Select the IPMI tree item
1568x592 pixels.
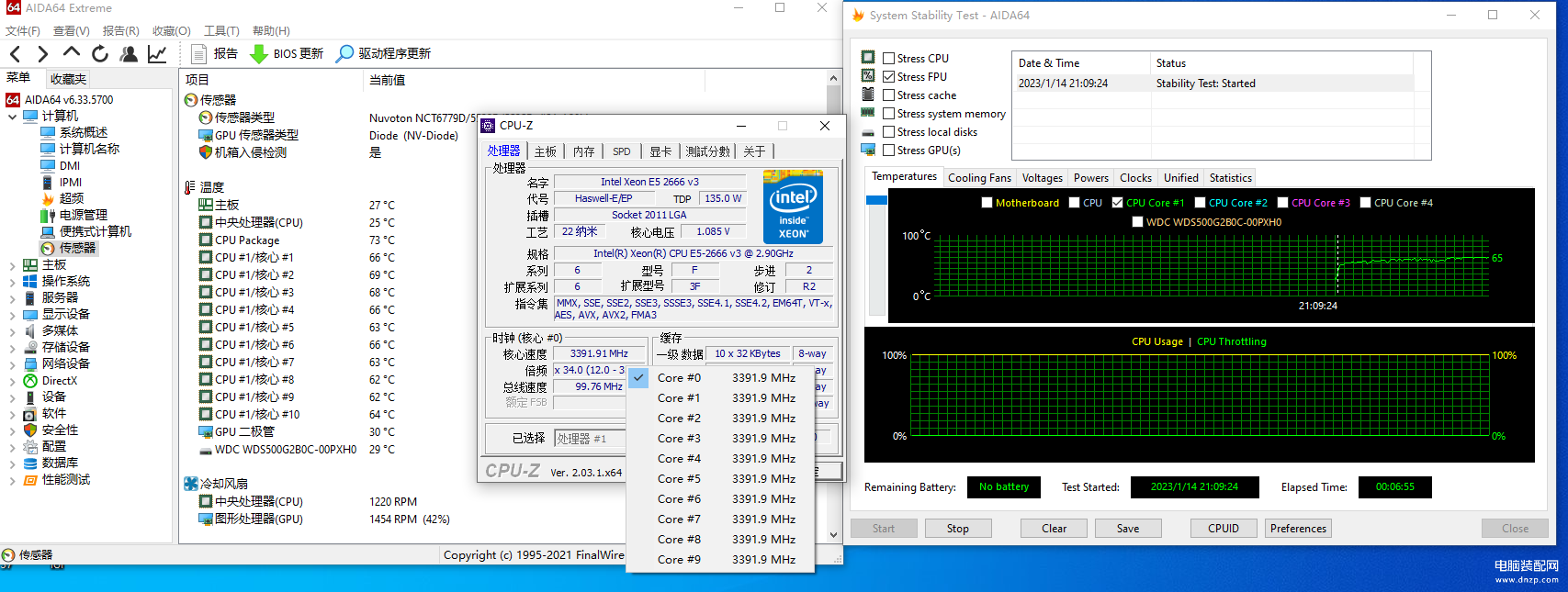(71, 183)
